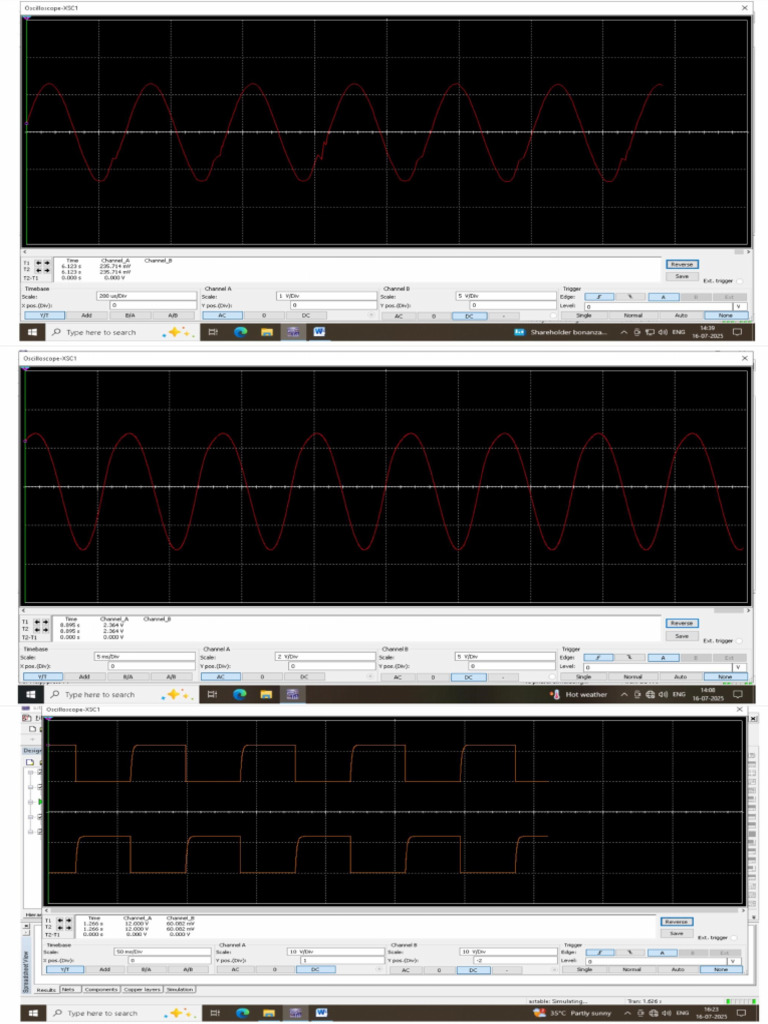This screenshot has height=1024, width=768.
Task: Move cursor T2 right in the 200 us/Div oscilloscope
Action: coord(46,270)
